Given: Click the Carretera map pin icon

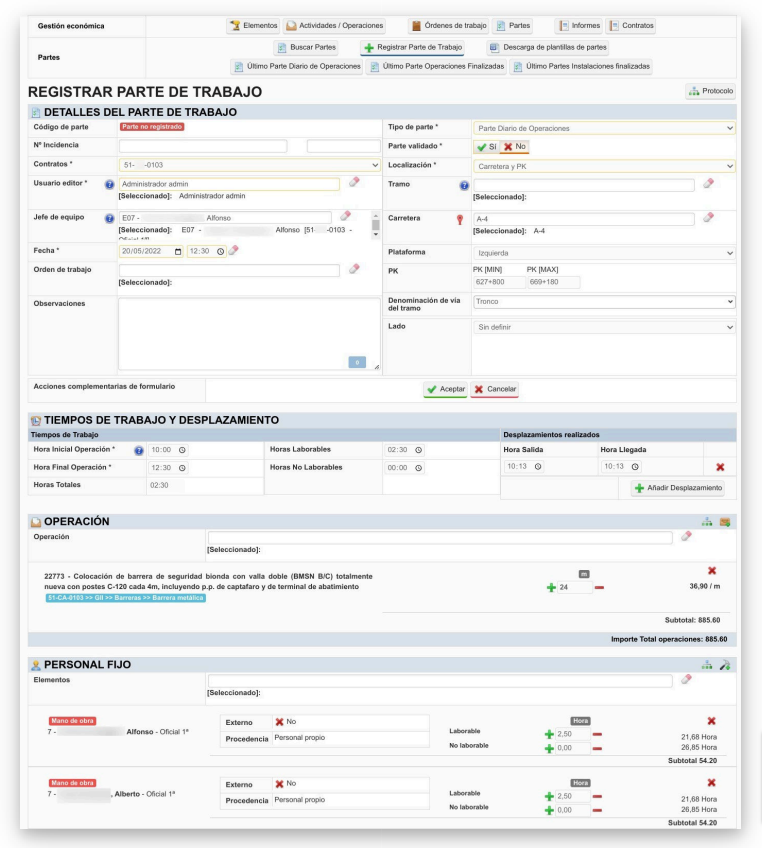Looking at the screenshot, I should coord(460,220).
